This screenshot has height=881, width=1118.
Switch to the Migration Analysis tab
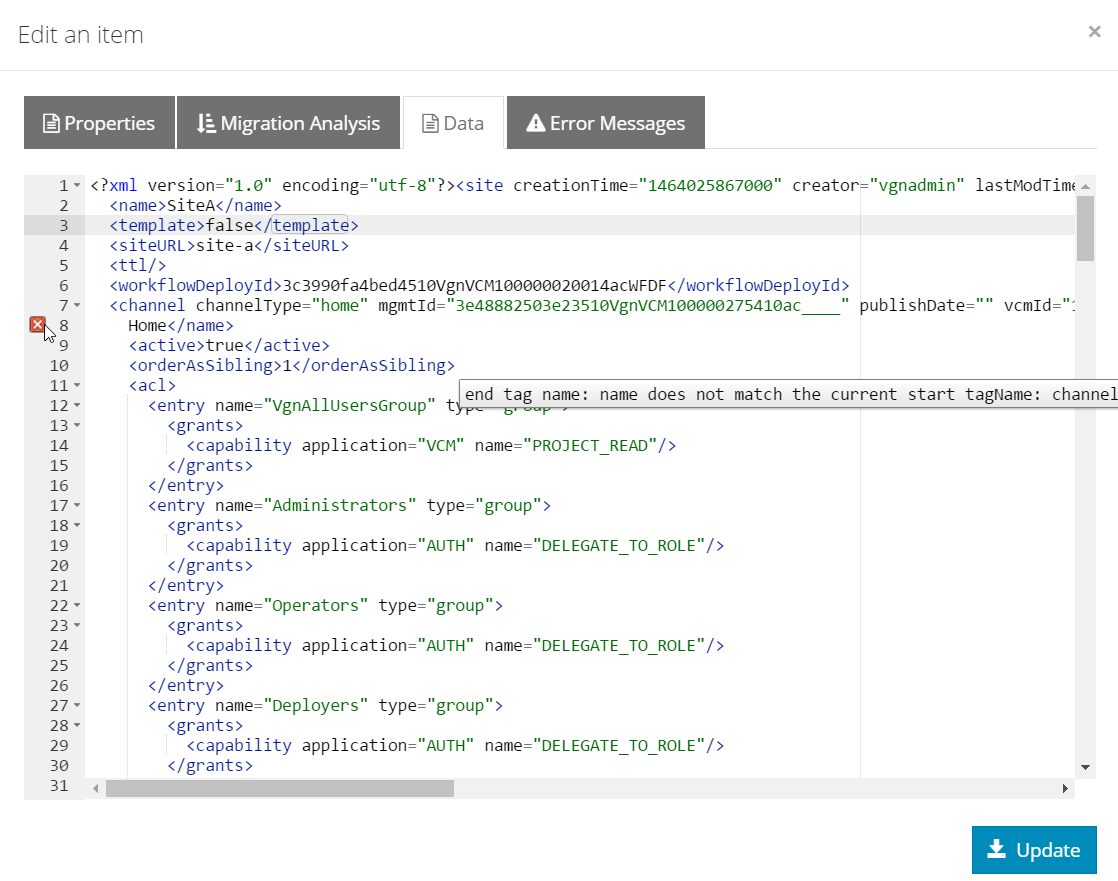pyautogui.click(x=288, y=123)
